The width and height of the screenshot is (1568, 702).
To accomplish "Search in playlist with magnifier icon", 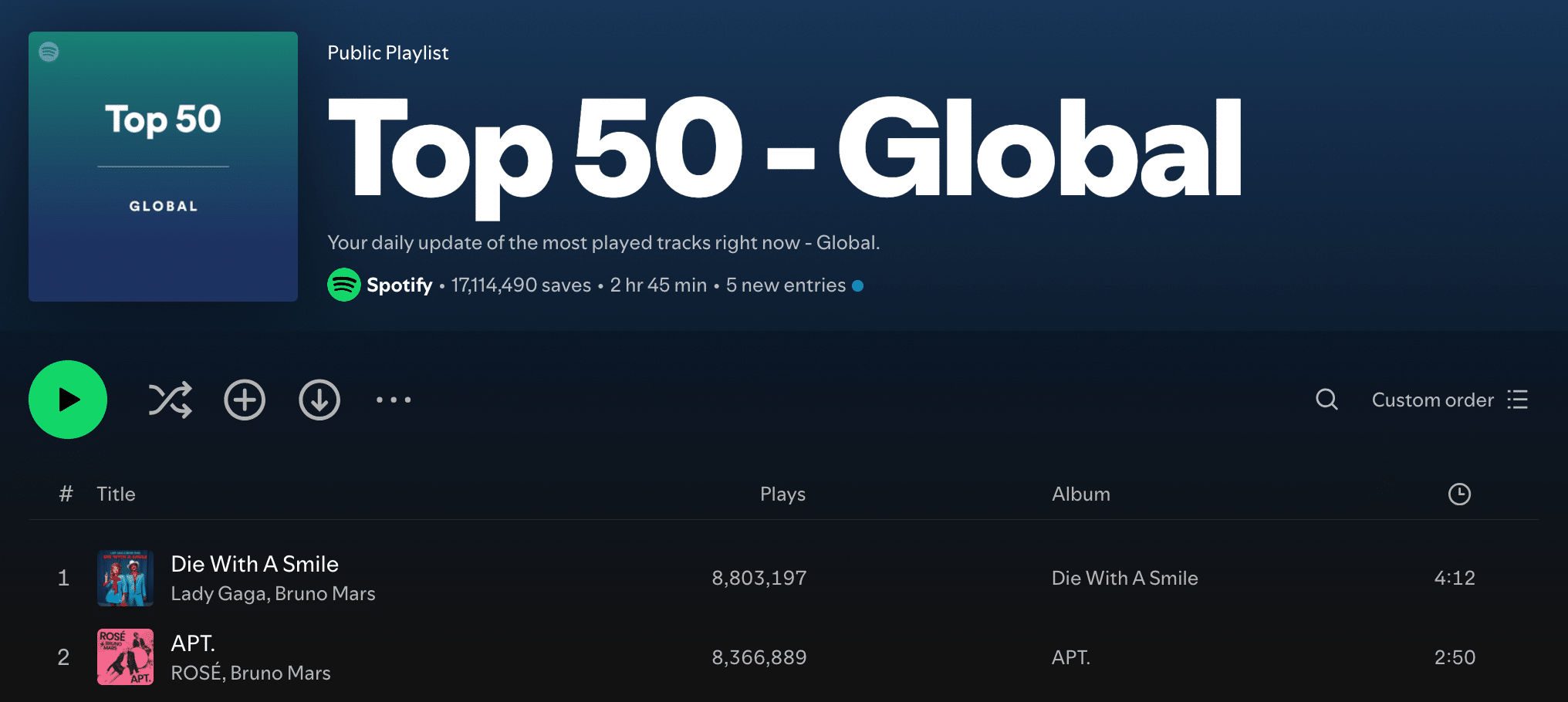I will [x=1326, y=400].
